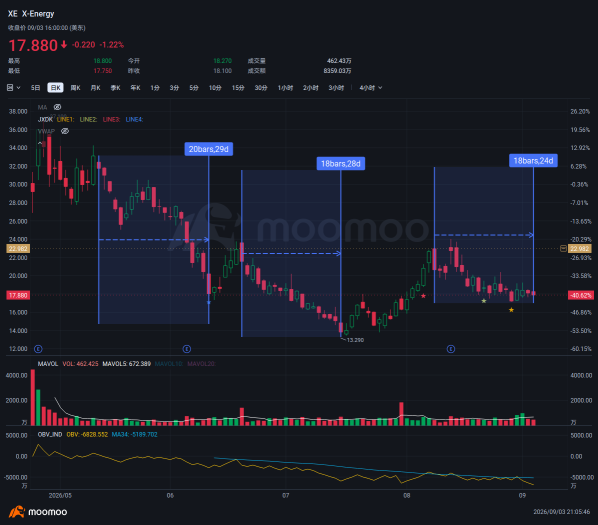
Task: Click the red star marker near 17.880
Action: (x=423, y=296)
